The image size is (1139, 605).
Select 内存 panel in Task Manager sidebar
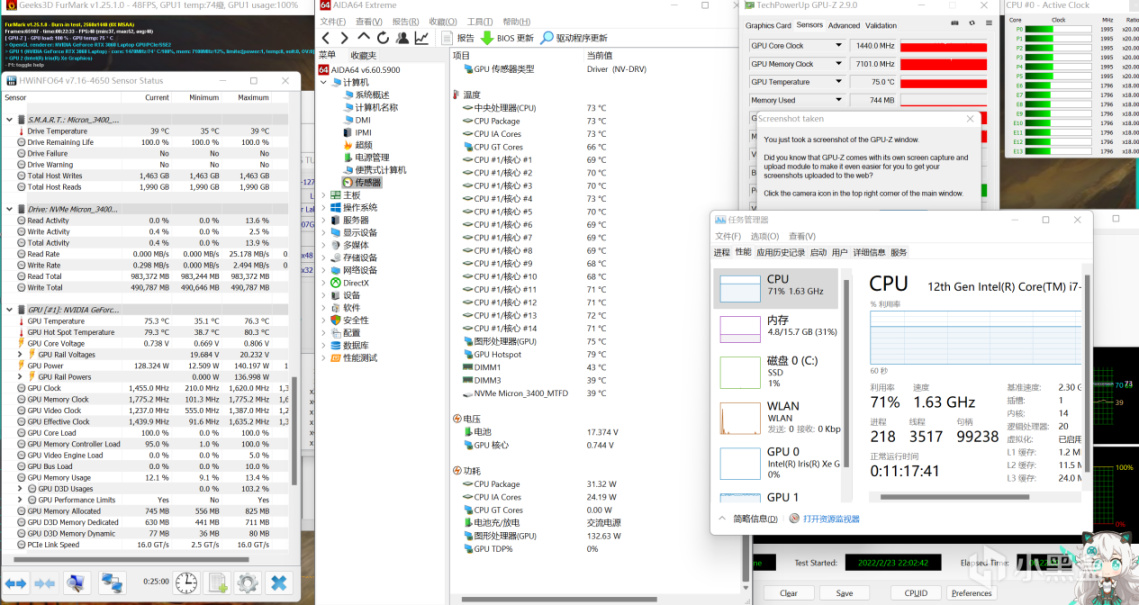(x=777, y=327)
